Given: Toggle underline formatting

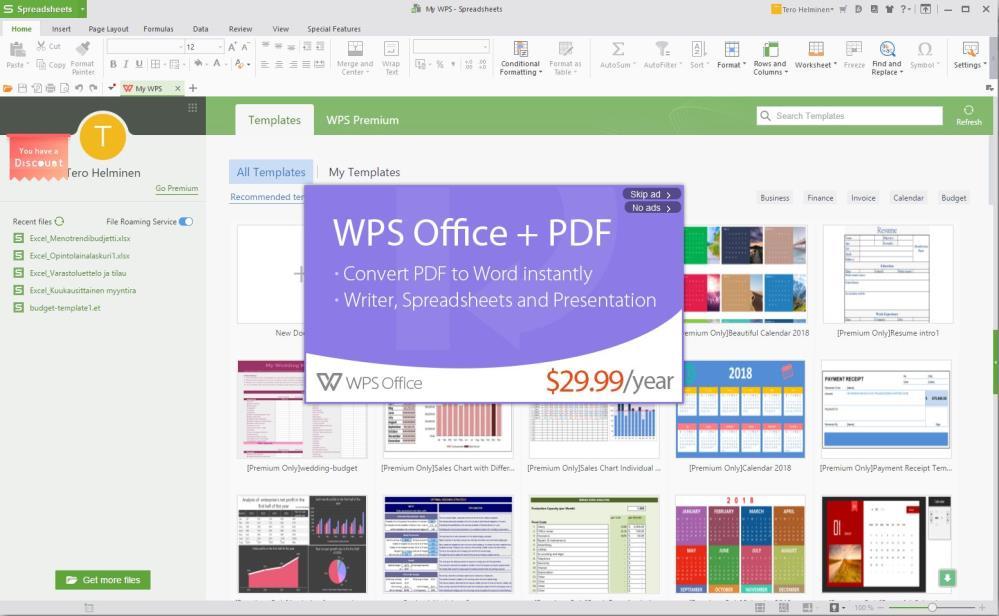Looking at the screenshot, I should 139,64.
